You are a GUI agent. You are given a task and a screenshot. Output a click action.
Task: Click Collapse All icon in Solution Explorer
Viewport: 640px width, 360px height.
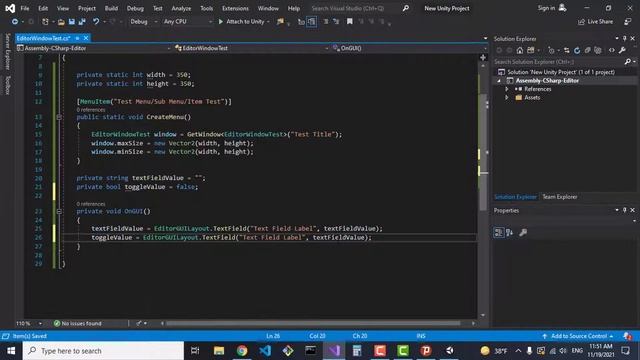click(587, 50)
